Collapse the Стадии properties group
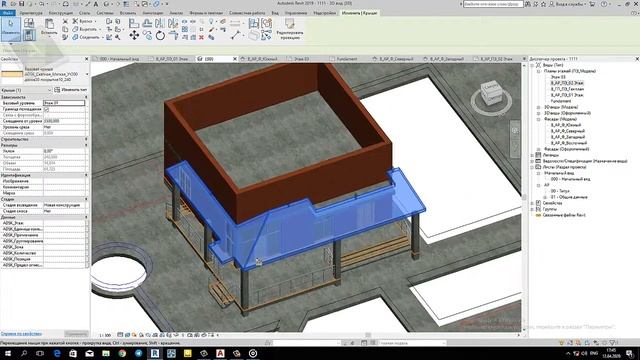This screenshot has width=640, height=360. 86,199
